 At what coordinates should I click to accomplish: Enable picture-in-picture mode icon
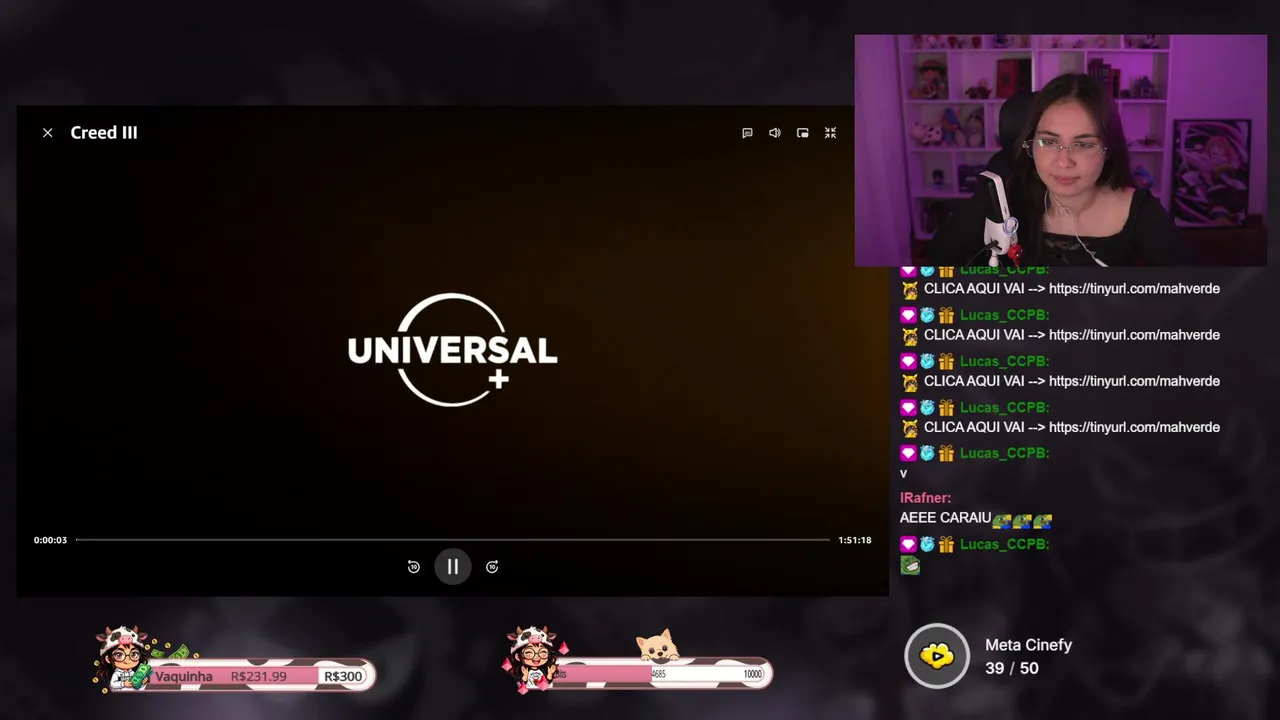802,133
